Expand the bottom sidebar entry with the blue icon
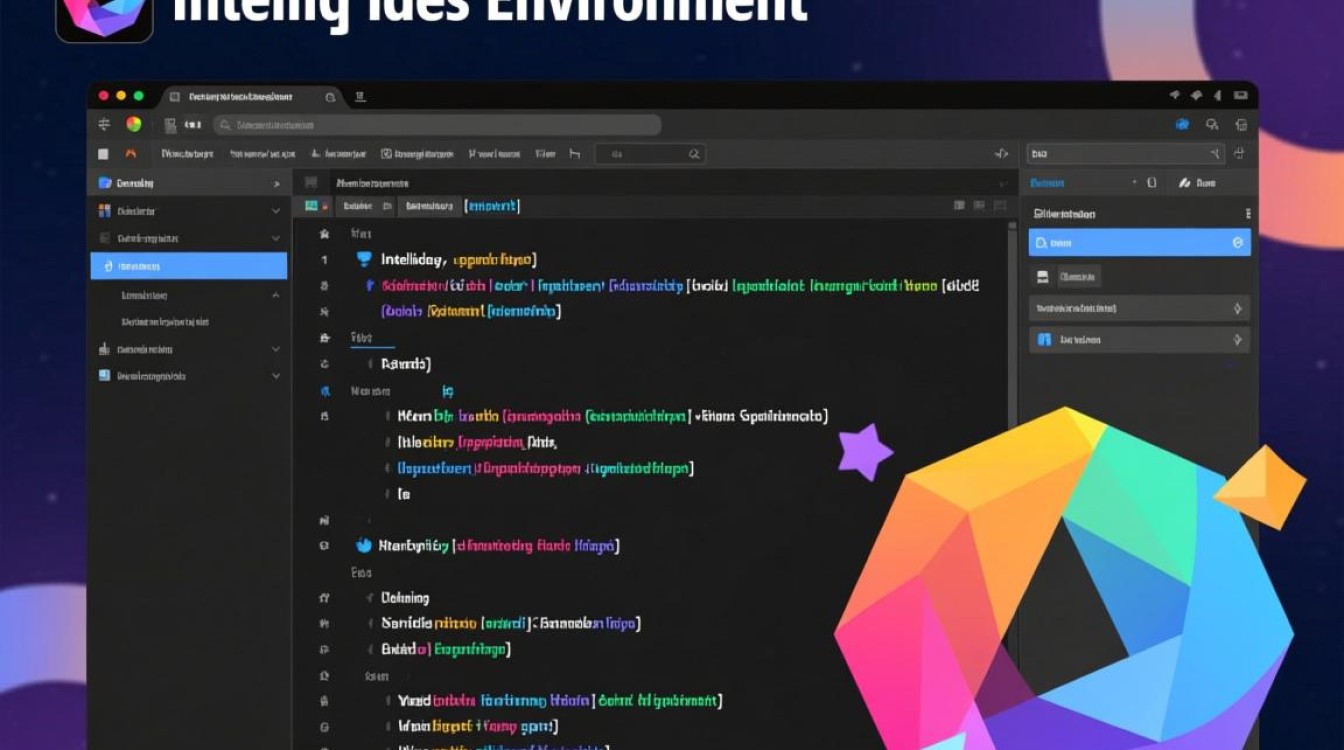The height and width of the screenshot is (750, 1344). point(277,376)
